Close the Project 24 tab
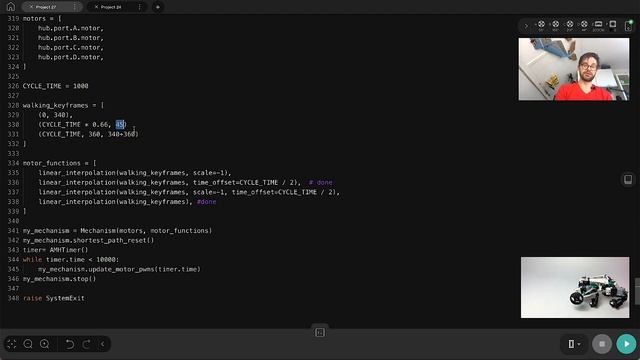Screen dimensions: 640x360 (96, 7)
